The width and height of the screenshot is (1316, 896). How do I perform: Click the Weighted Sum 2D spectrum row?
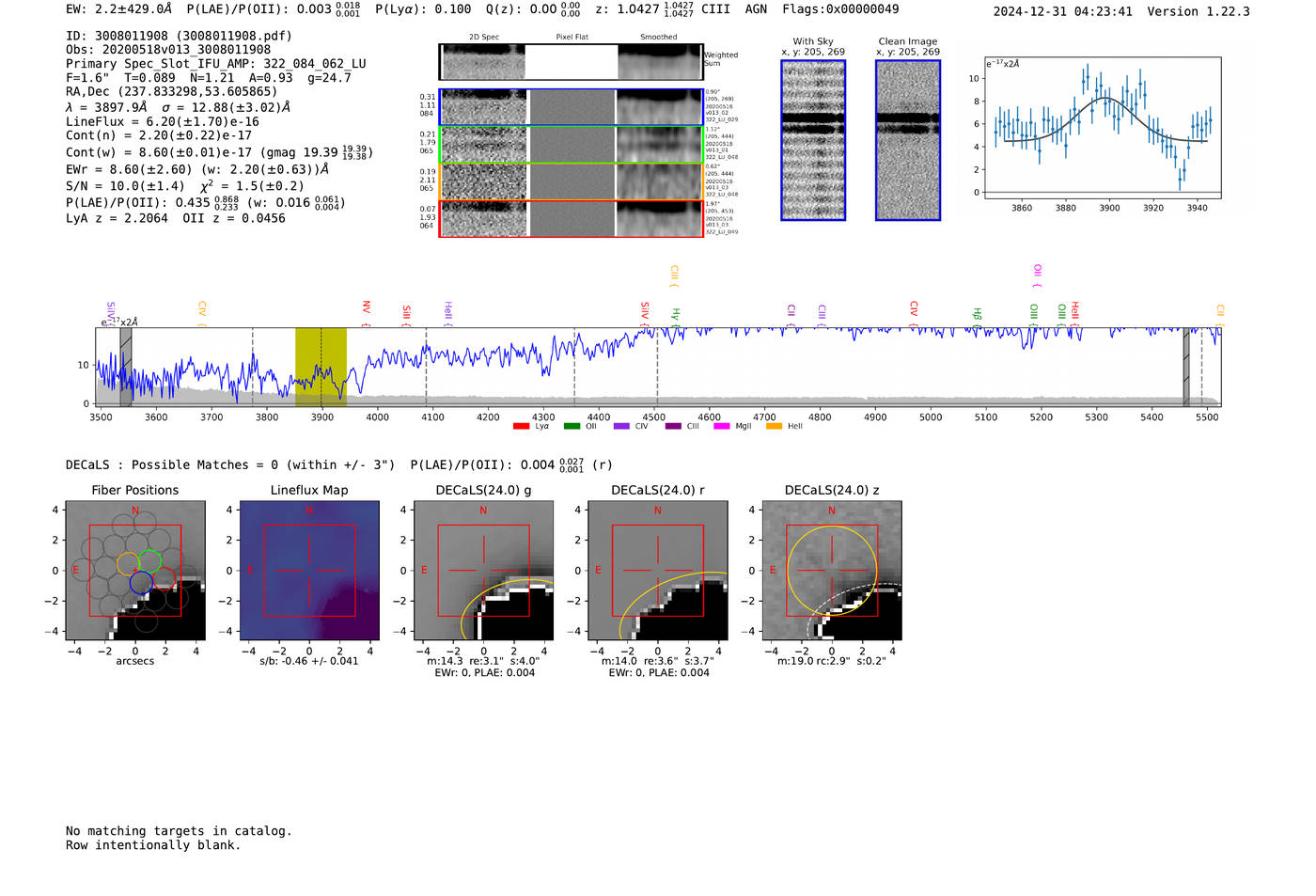pos(571,62)
